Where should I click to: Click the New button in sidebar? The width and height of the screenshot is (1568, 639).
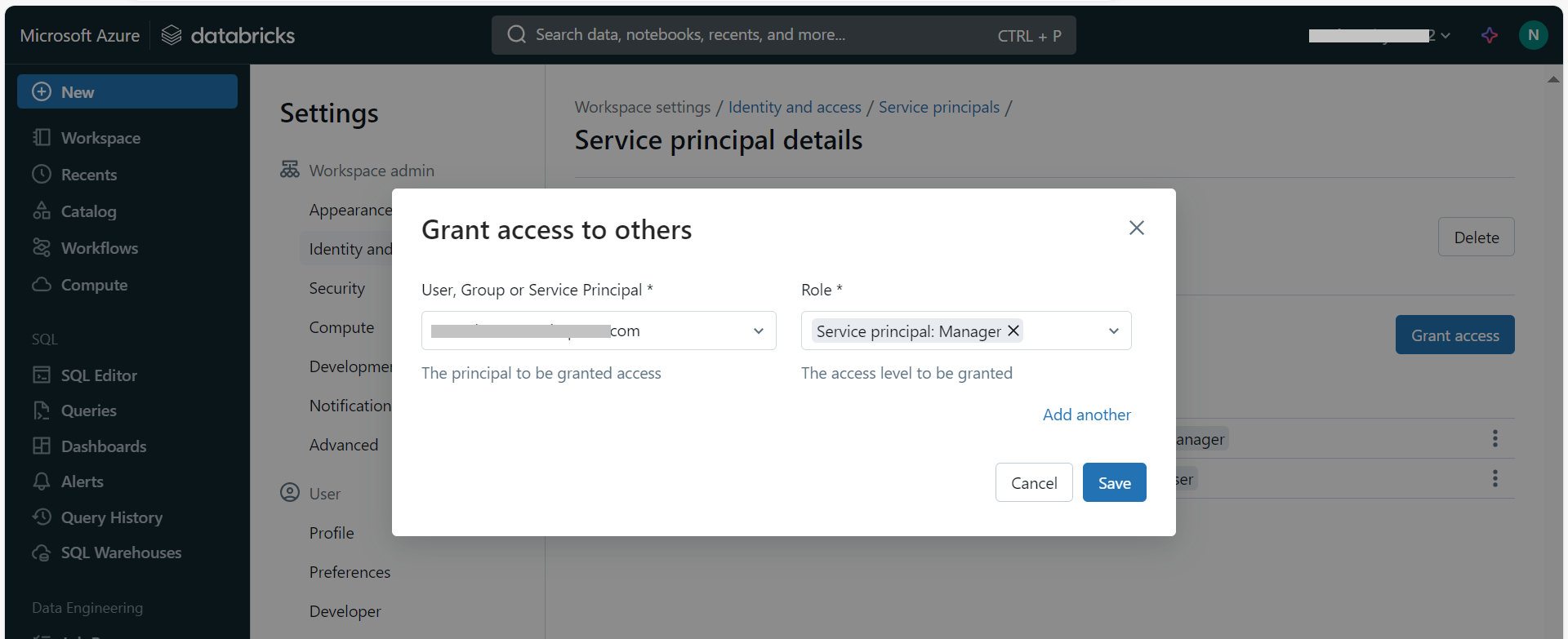click(x=127, y=91)
